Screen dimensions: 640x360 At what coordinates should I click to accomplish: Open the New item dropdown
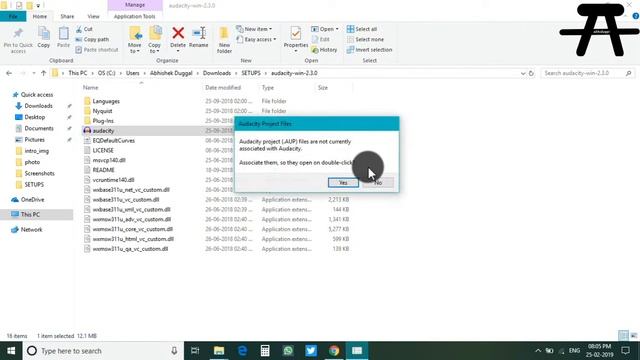254,29
